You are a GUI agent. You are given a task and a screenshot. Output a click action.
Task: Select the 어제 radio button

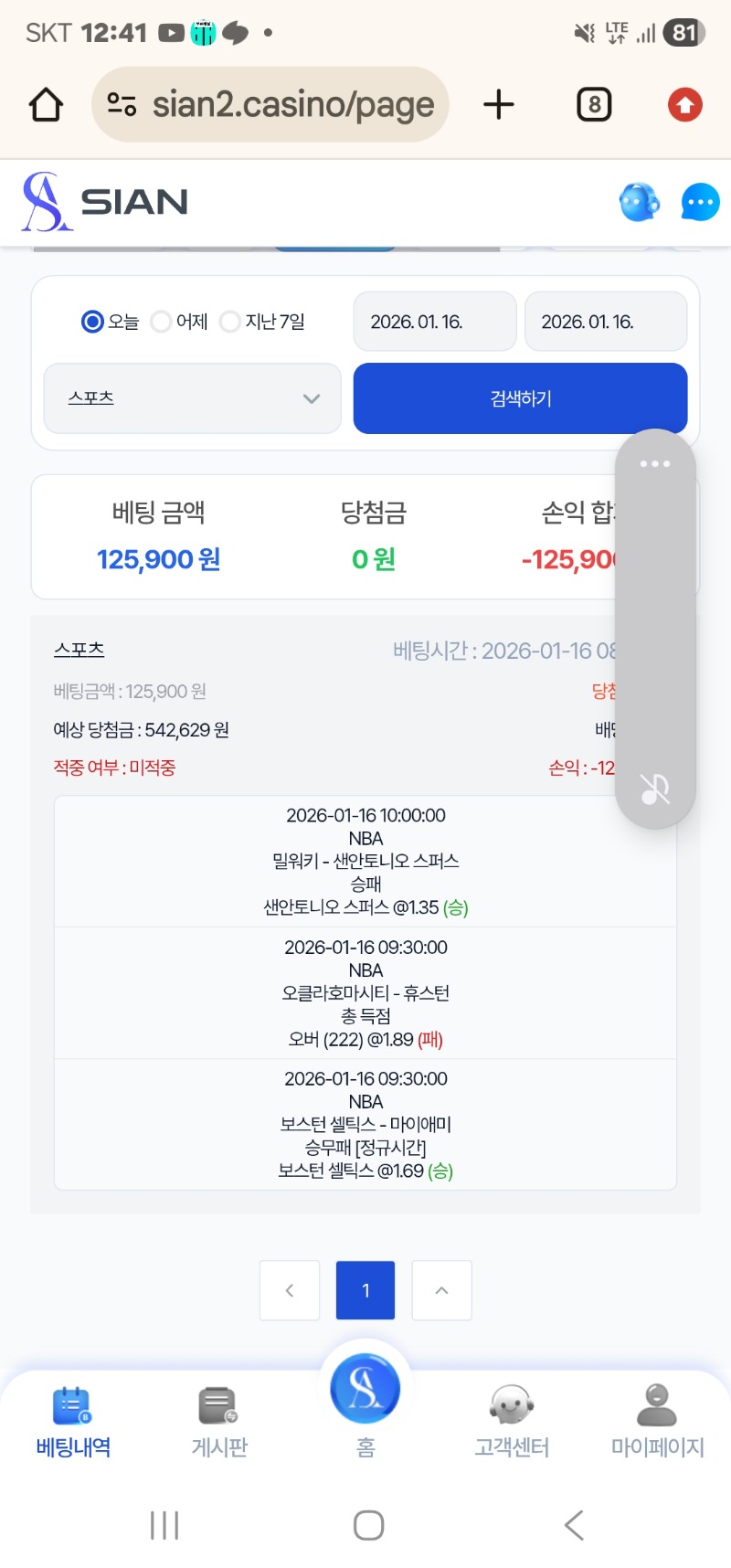161,322
